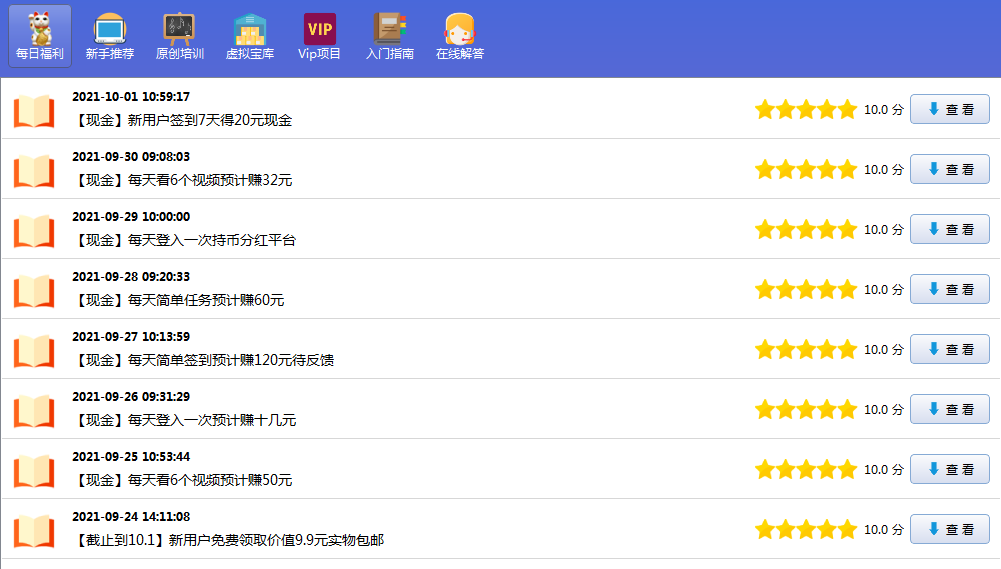The width and height of the screenshot is (1001, 569).
Task: Click the star rating of 2021-09-25 entry
Action: (x=806, y=469)
